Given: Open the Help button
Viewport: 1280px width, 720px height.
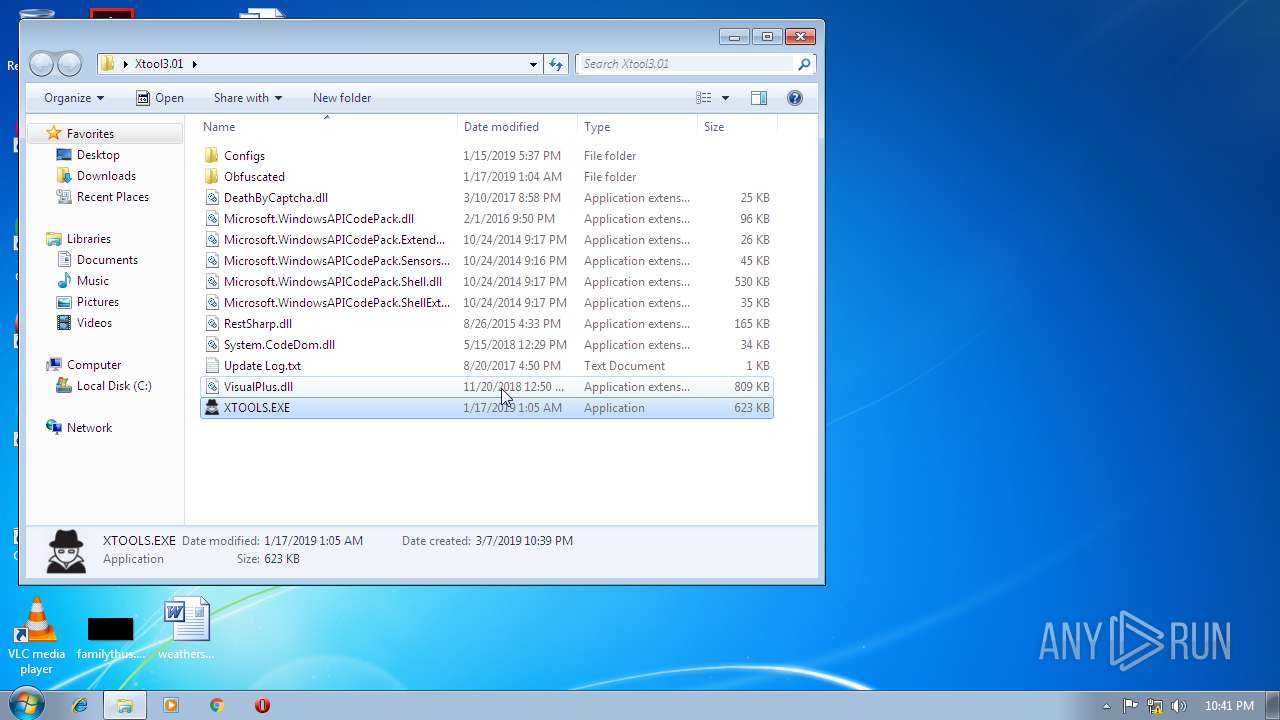Looking at the screenshot, I should tap(795, 98).
